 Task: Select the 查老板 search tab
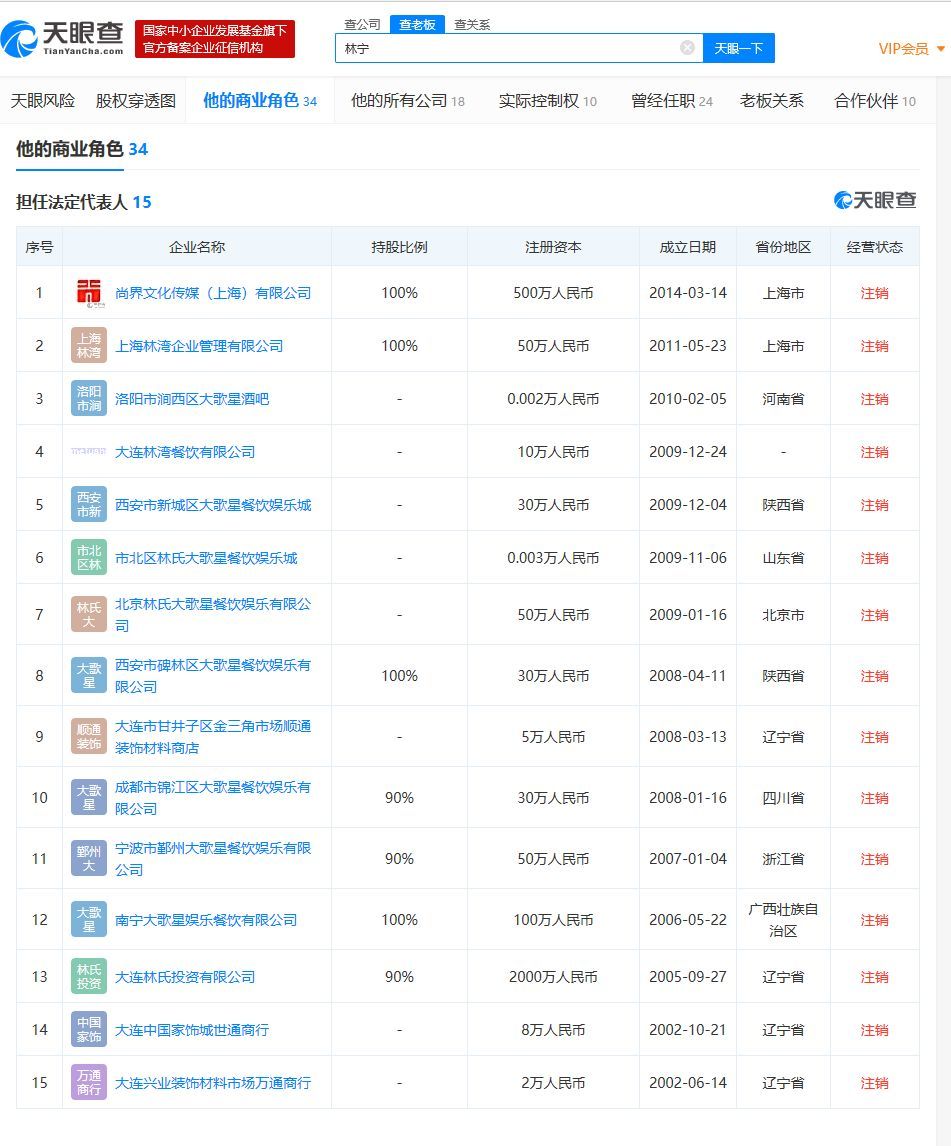click(417, 25)
